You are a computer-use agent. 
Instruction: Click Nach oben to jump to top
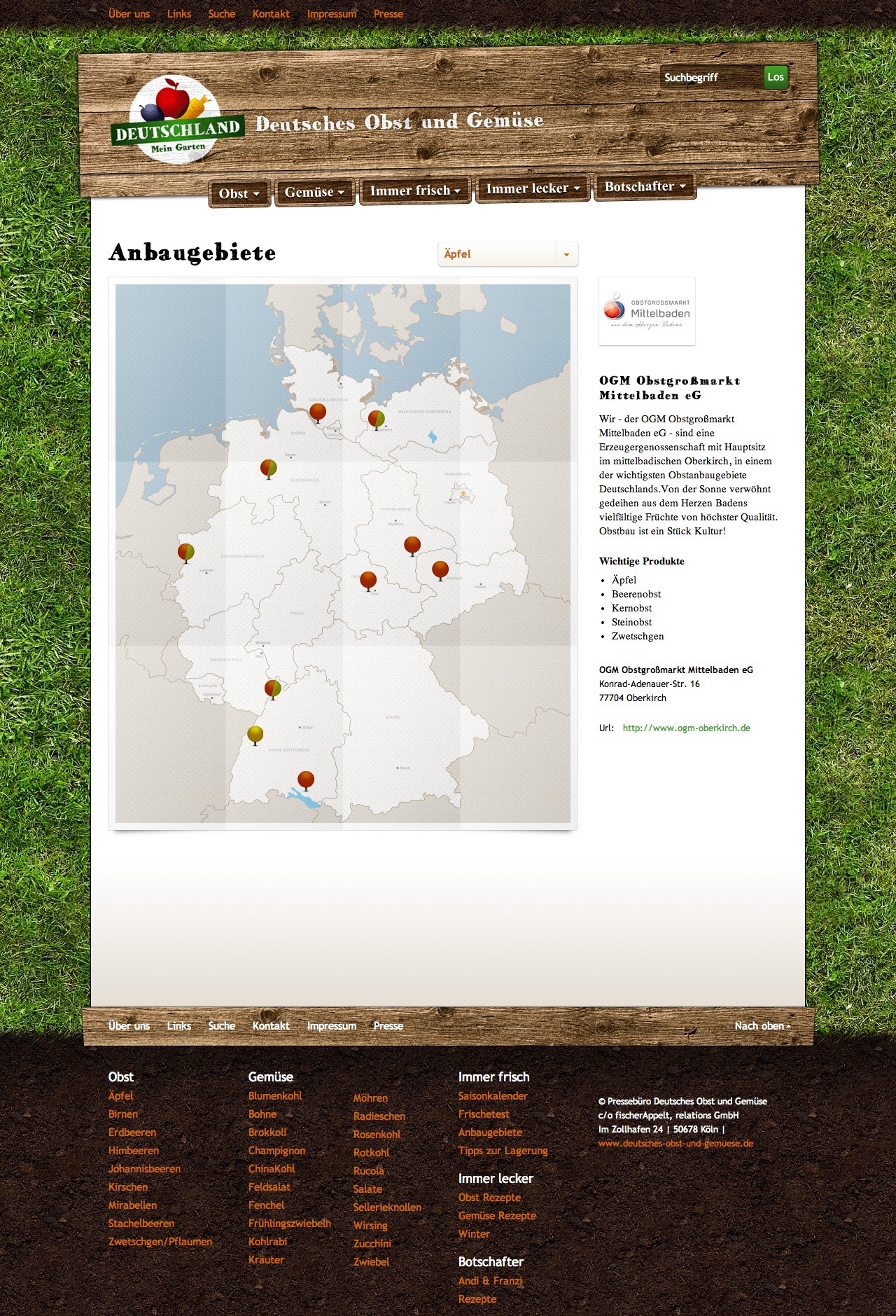point(762,1025)
